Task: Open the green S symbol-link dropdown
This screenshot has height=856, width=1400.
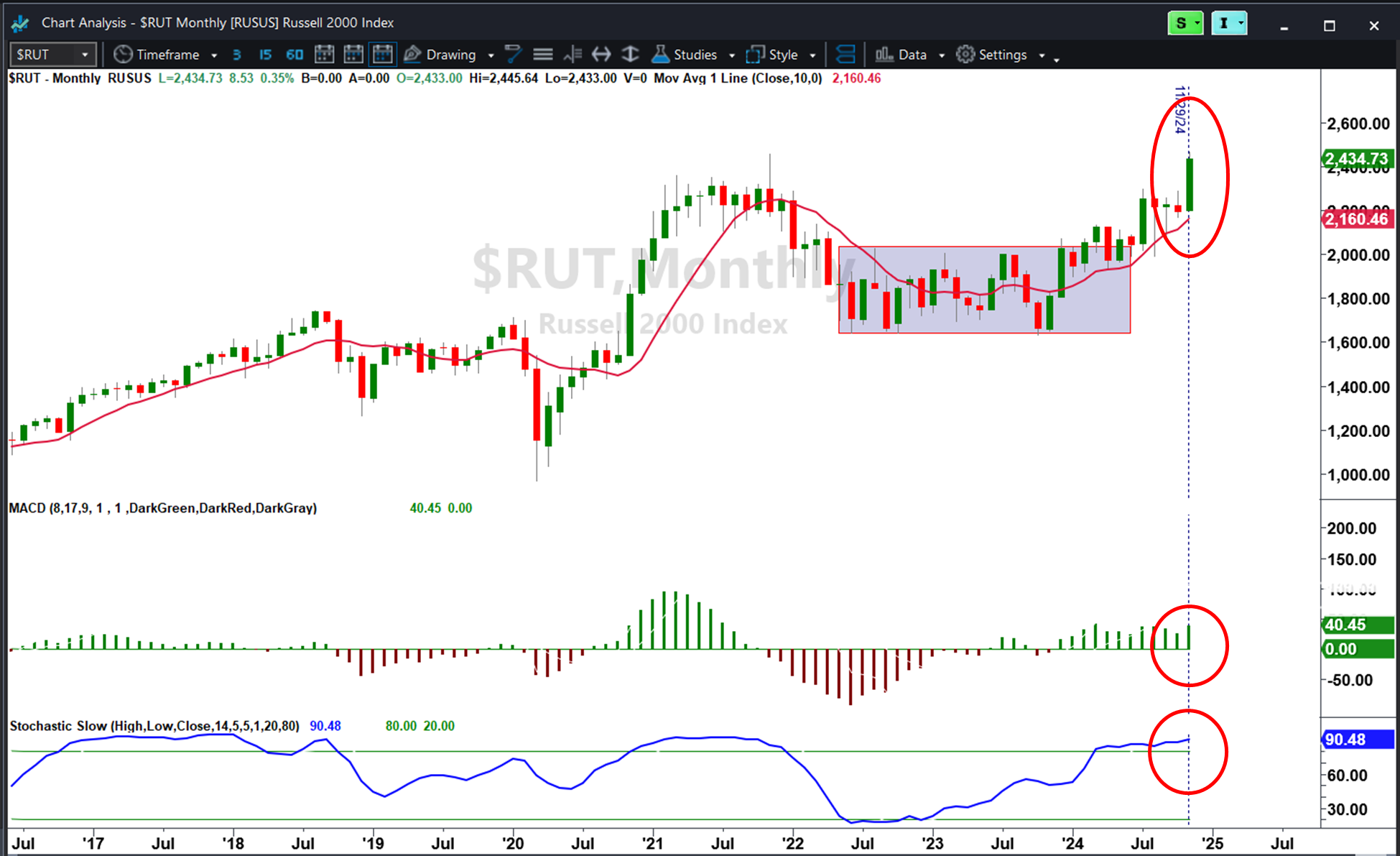Action: (1186, 24)
